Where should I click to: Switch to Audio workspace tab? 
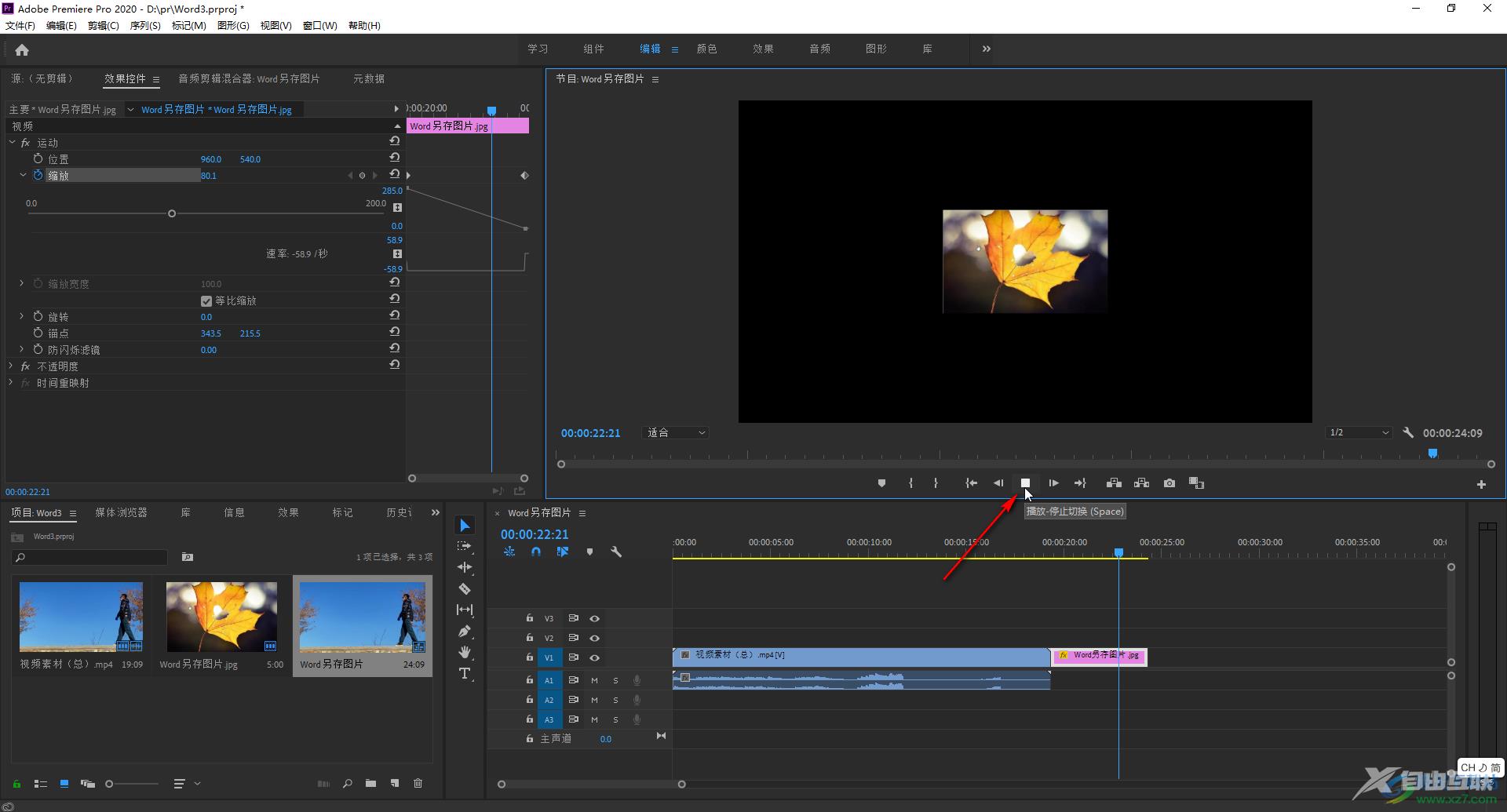[x=819, y=49]
